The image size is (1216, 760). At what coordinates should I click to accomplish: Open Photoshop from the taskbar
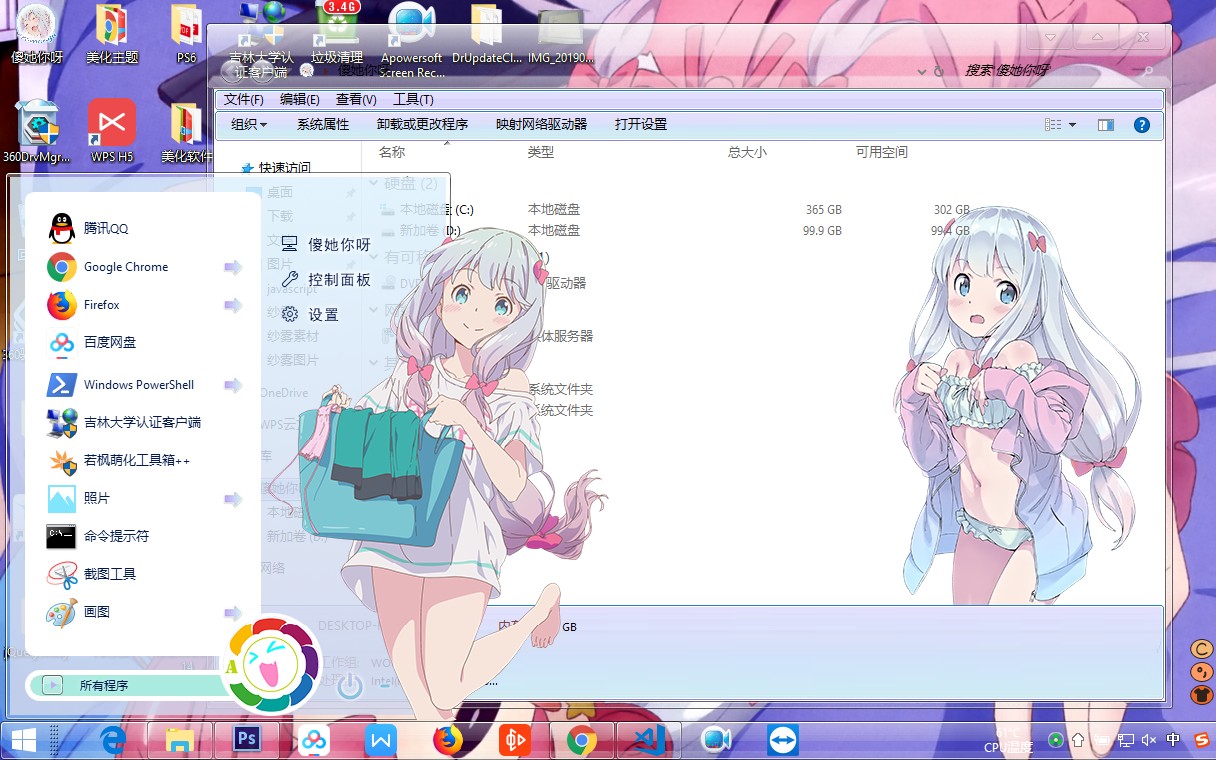point(246,740)
